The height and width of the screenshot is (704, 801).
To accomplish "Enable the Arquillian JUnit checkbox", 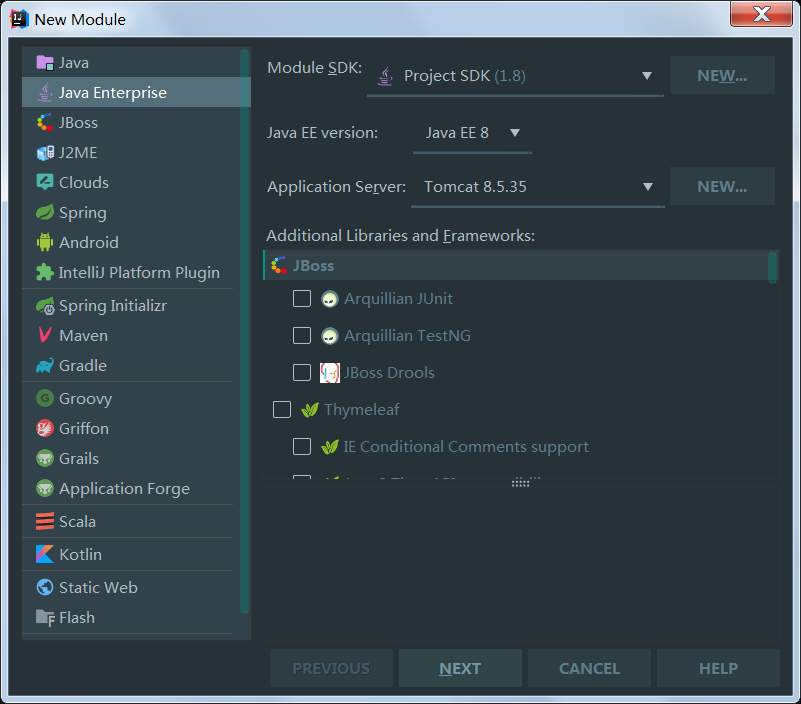I will pyautogui.click(x=302, y=298).
